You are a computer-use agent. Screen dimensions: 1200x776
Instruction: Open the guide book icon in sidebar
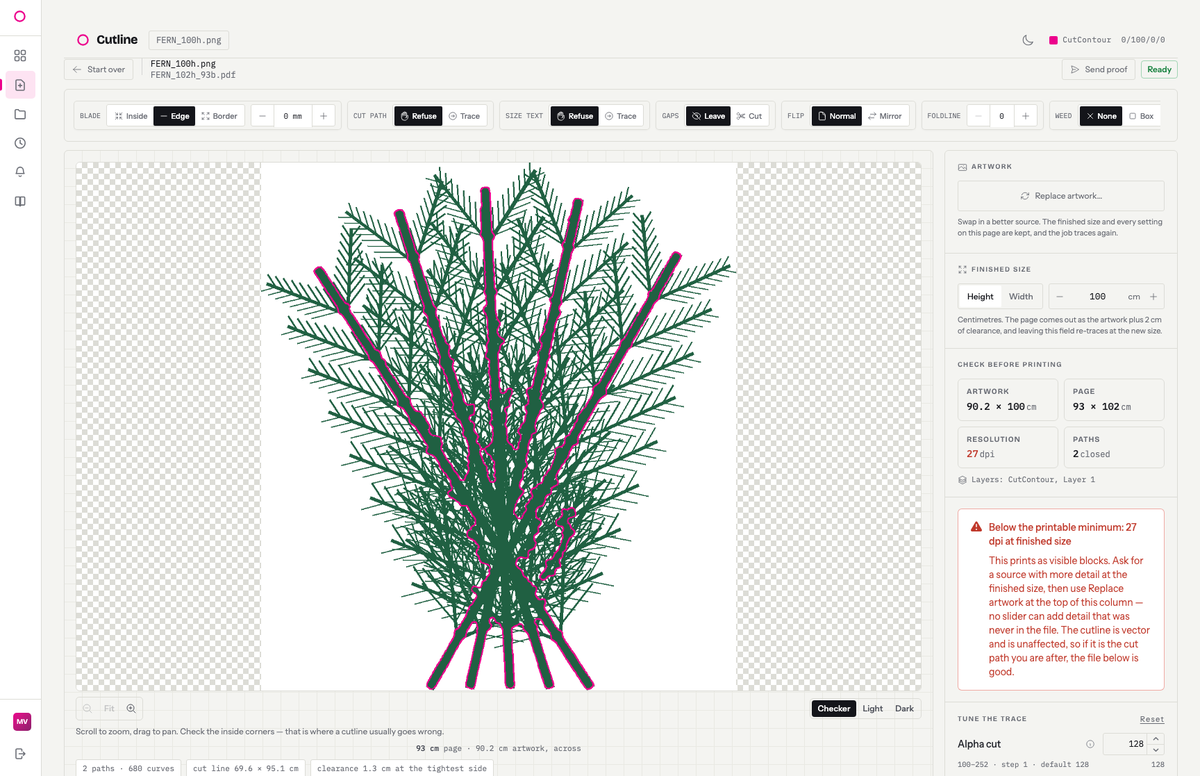[x=20, y=201]
